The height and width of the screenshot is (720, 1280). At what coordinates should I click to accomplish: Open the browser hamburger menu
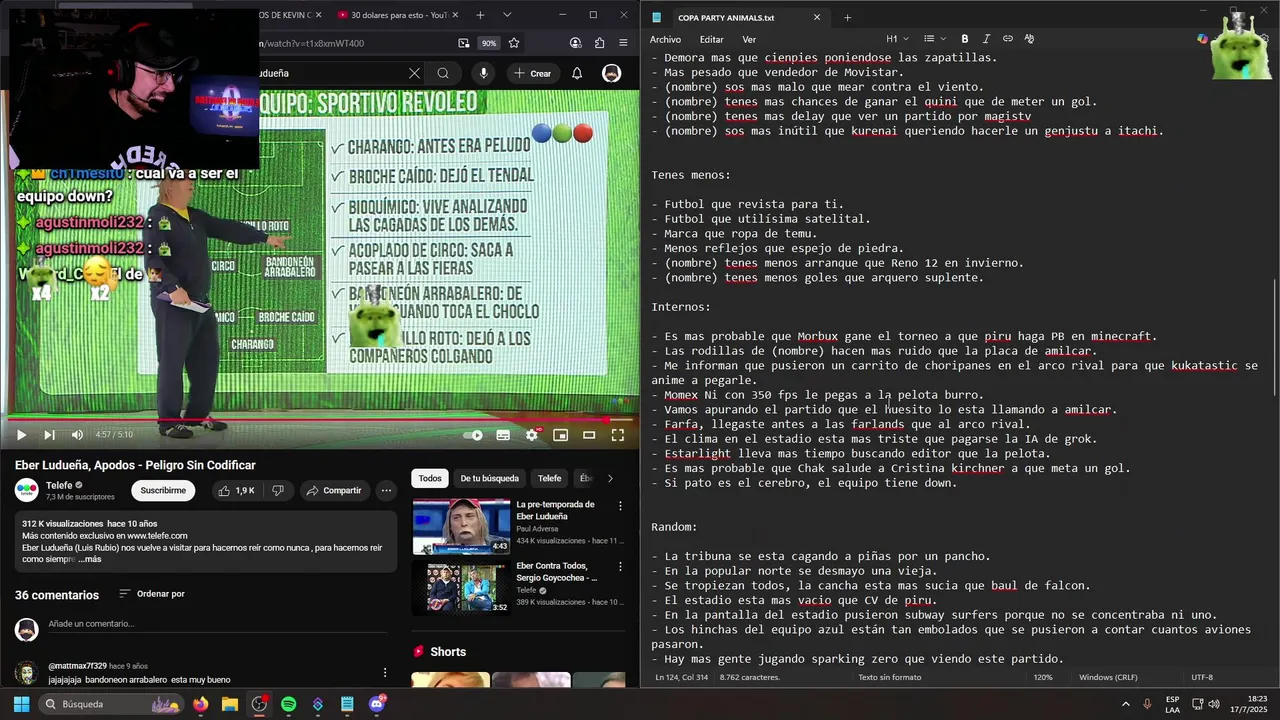pos(624,43)
